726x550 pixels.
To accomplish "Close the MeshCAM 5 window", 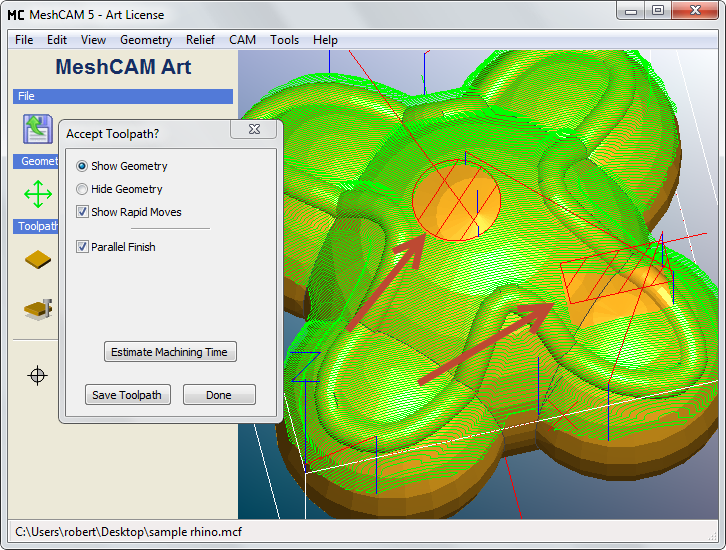I will (695, 11).
